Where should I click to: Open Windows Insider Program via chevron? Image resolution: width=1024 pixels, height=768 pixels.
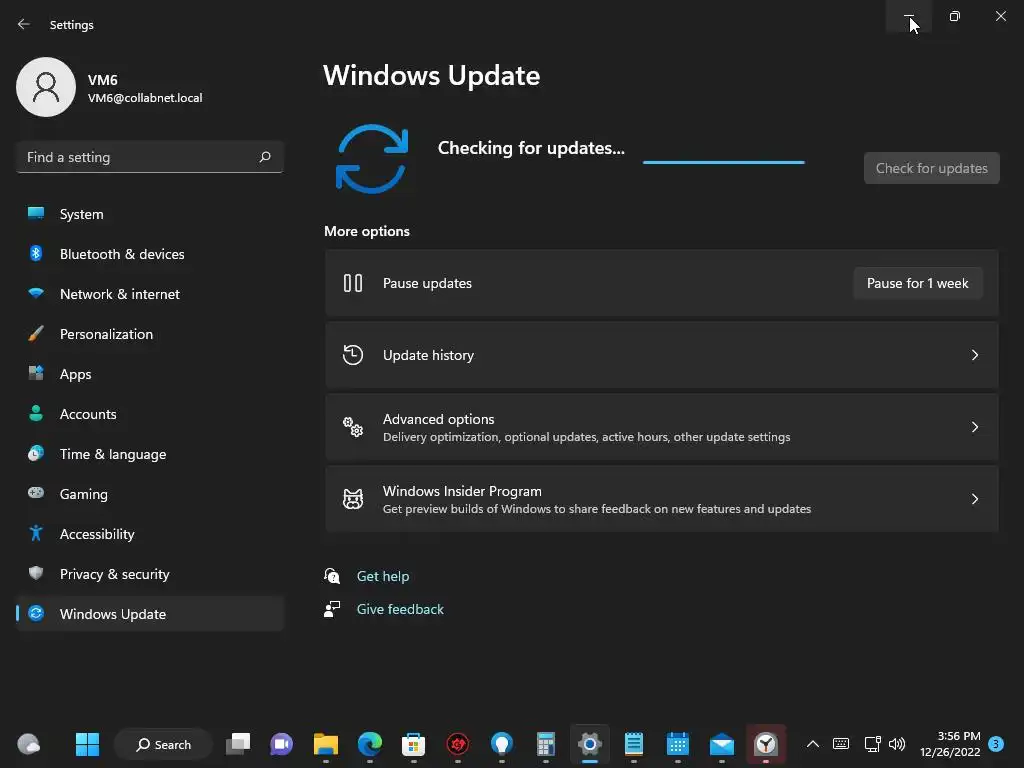click(974, 499)
